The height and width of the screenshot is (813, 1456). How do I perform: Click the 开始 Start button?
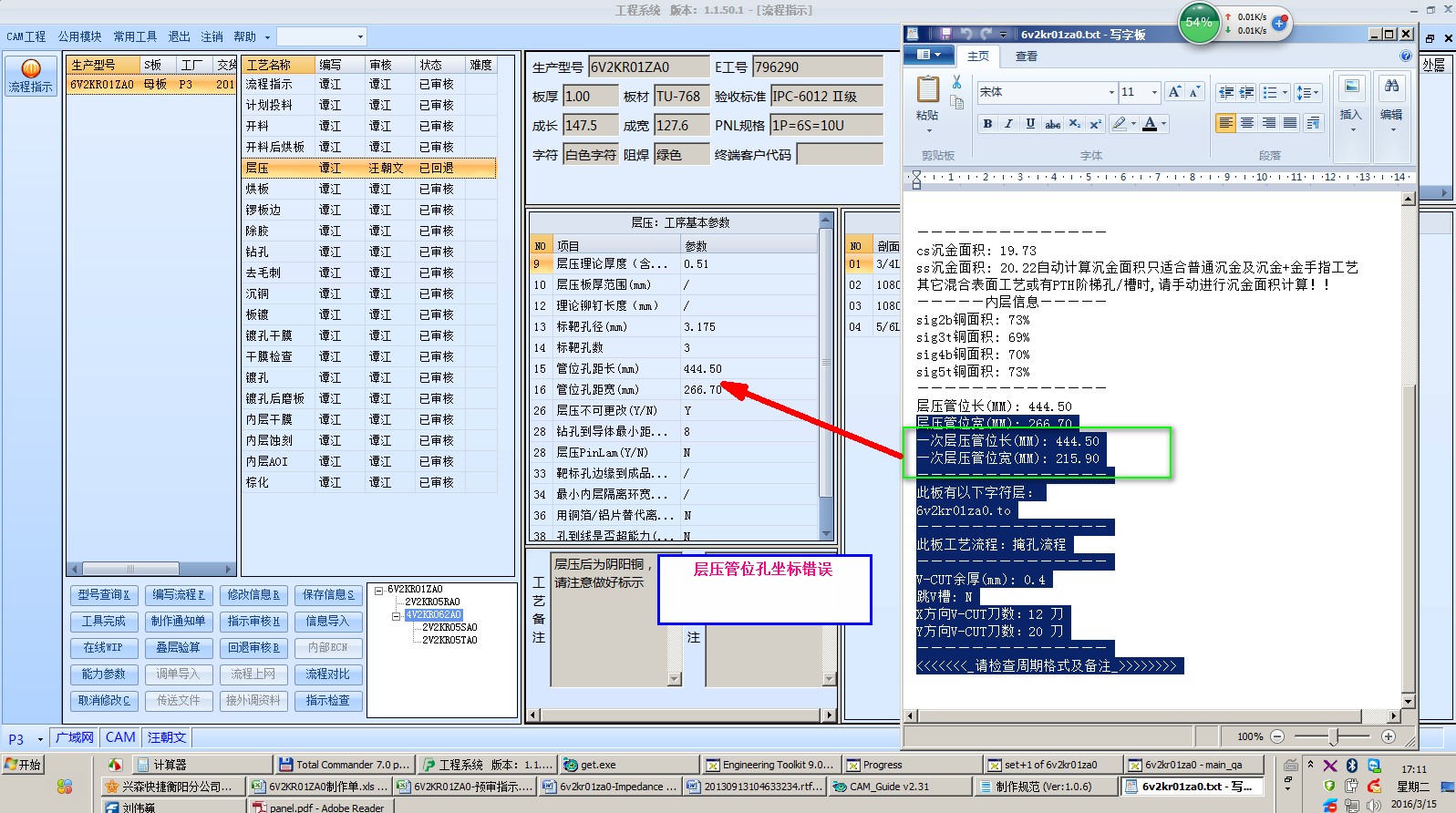point(23,765)
